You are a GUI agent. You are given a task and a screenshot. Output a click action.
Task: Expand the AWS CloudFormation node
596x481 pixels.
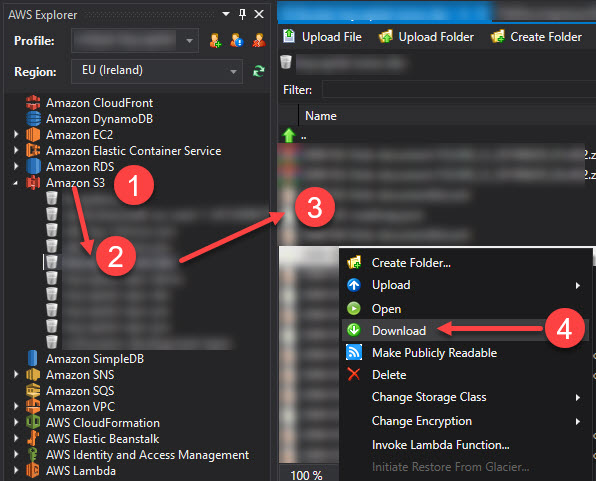(x=16, y=422)
